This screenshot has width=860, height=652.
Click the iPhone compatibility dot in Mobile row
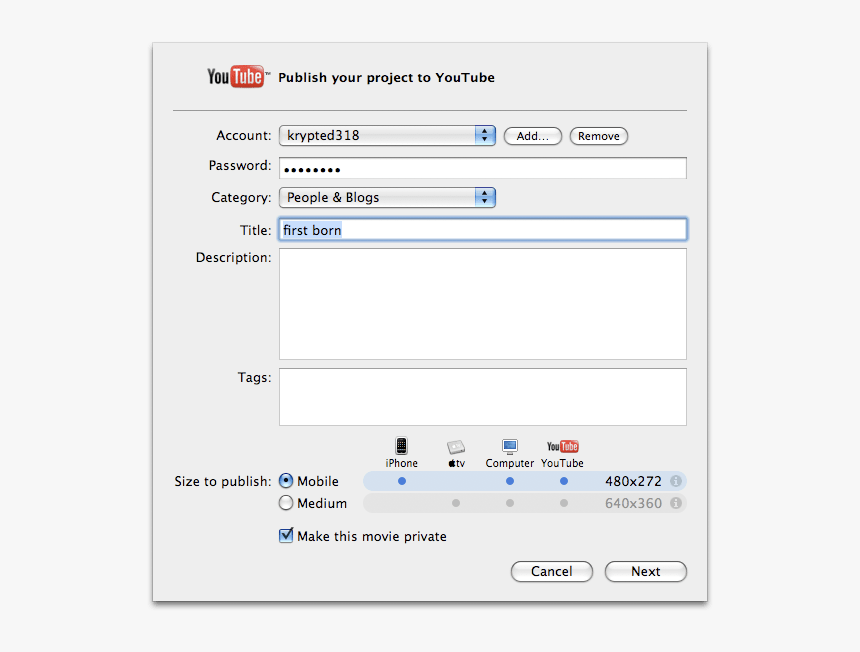[x=402, y=481]
